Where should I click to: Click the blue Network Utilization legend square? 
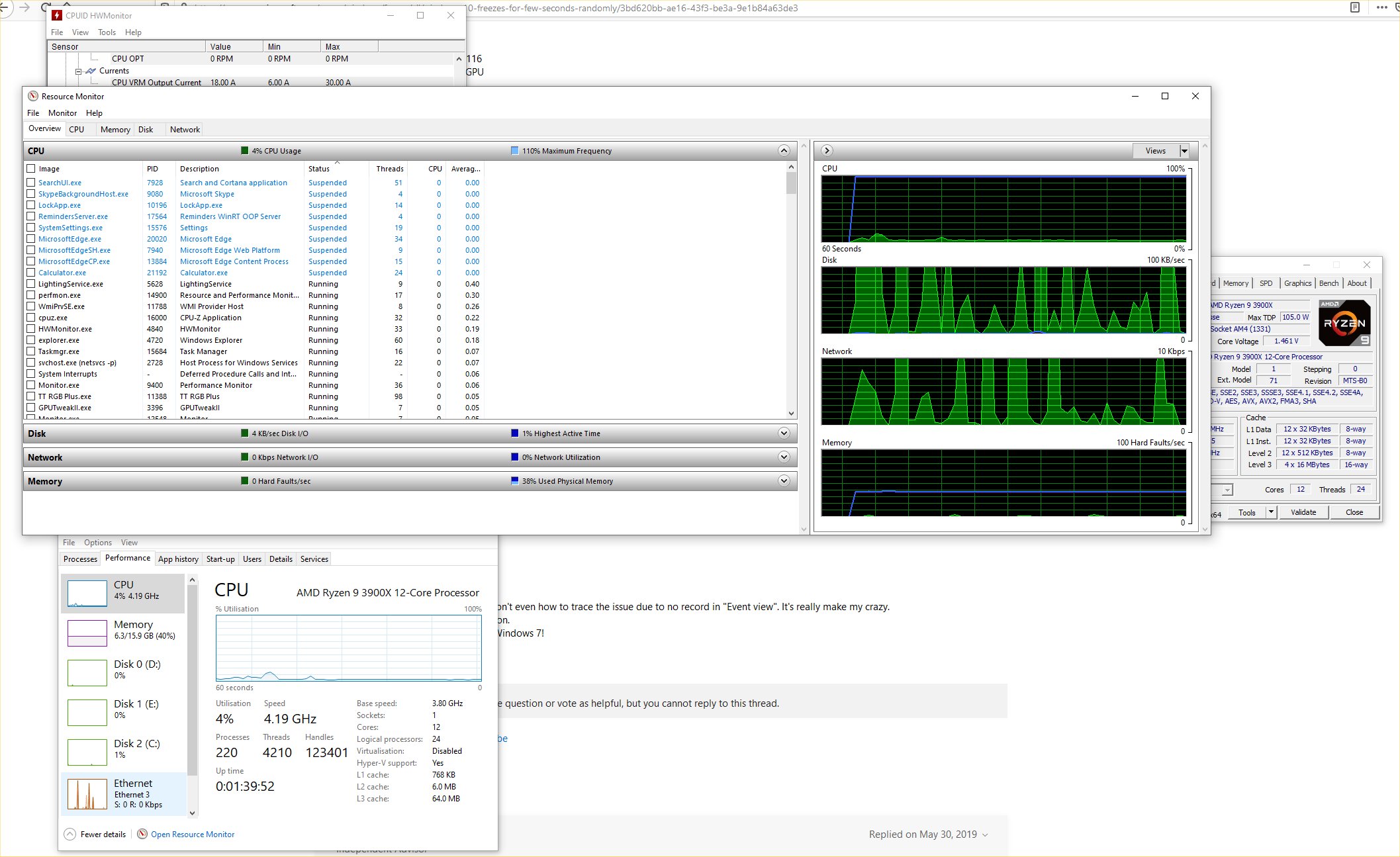pyautogui.click(x=515, y=457)
